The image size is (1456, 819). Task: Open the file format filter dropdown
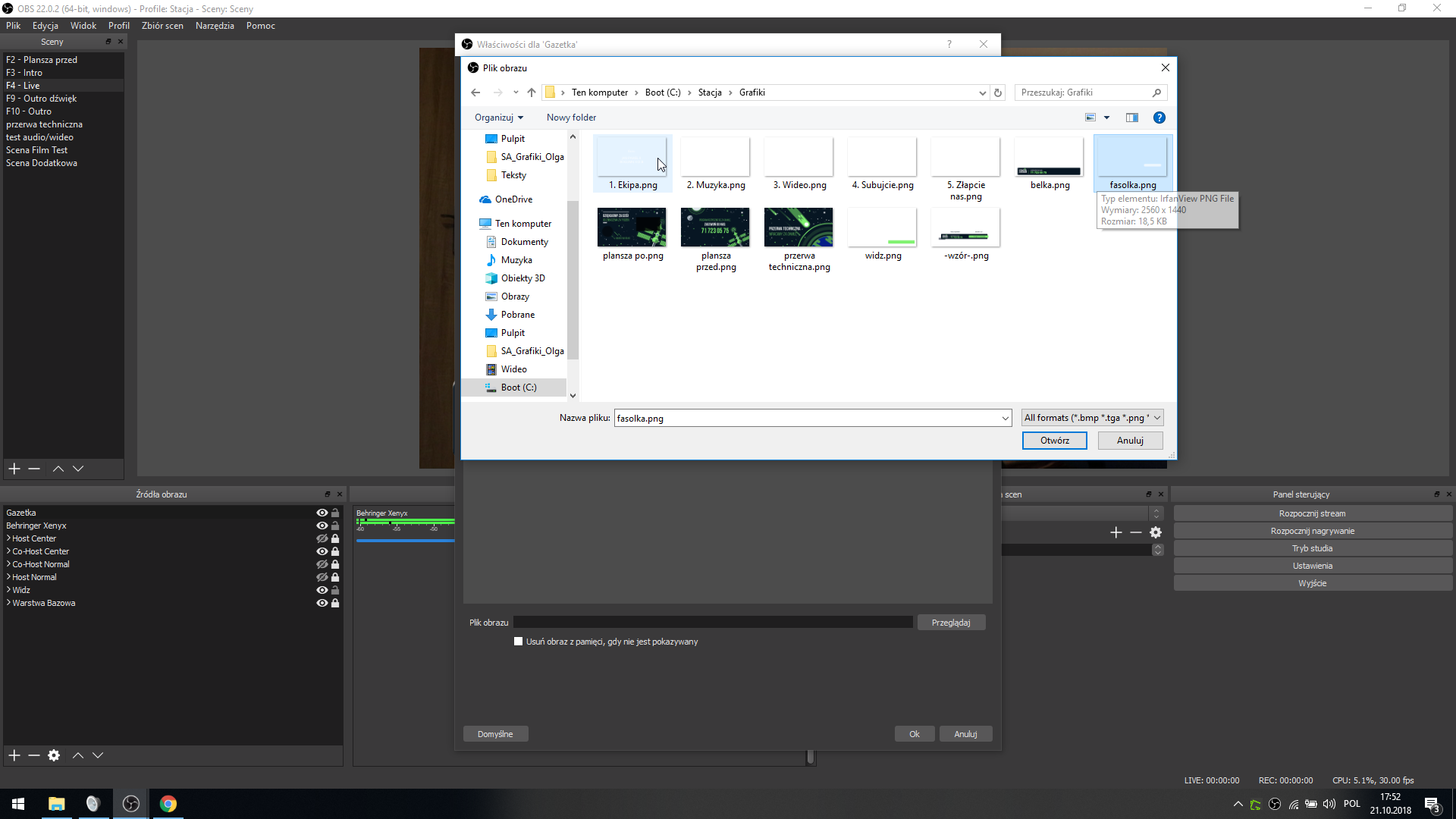click(1092, 418)
